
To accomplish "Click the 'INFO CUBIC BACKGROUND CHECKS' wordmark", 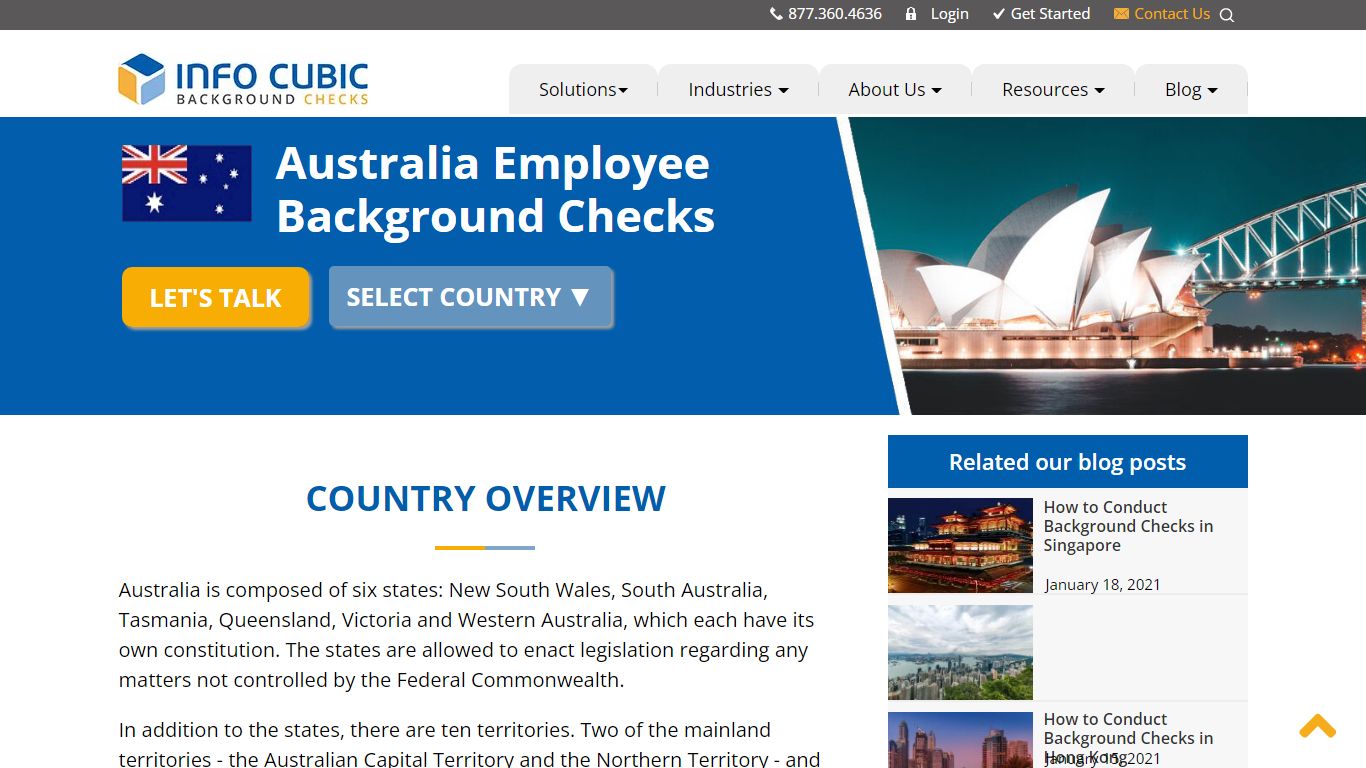I will coord(272,82).
